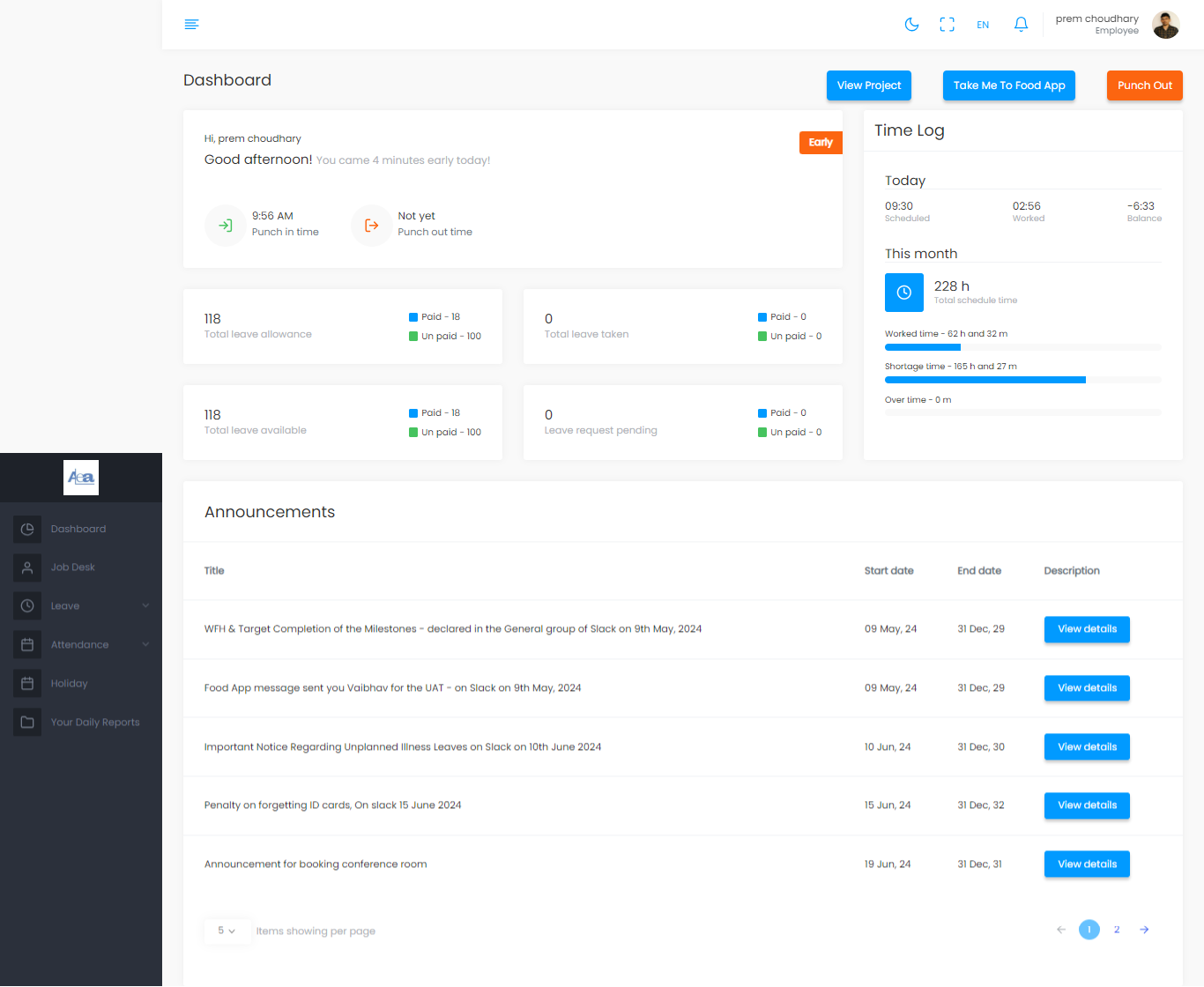Click the next page arrow icon
This screenshot has width=1204, height=987.
coord(1144,930)
